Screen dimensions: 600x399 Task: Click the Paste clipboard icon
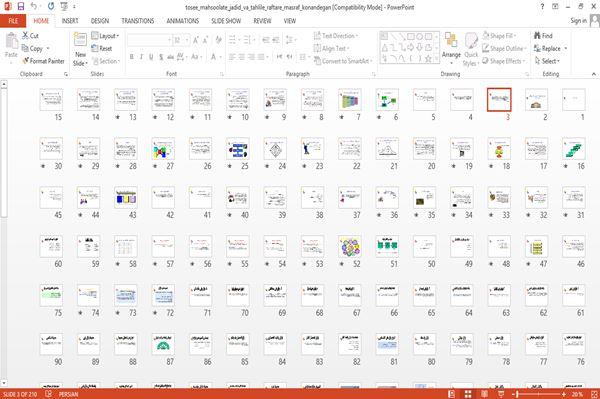click(x=11, y=41)
